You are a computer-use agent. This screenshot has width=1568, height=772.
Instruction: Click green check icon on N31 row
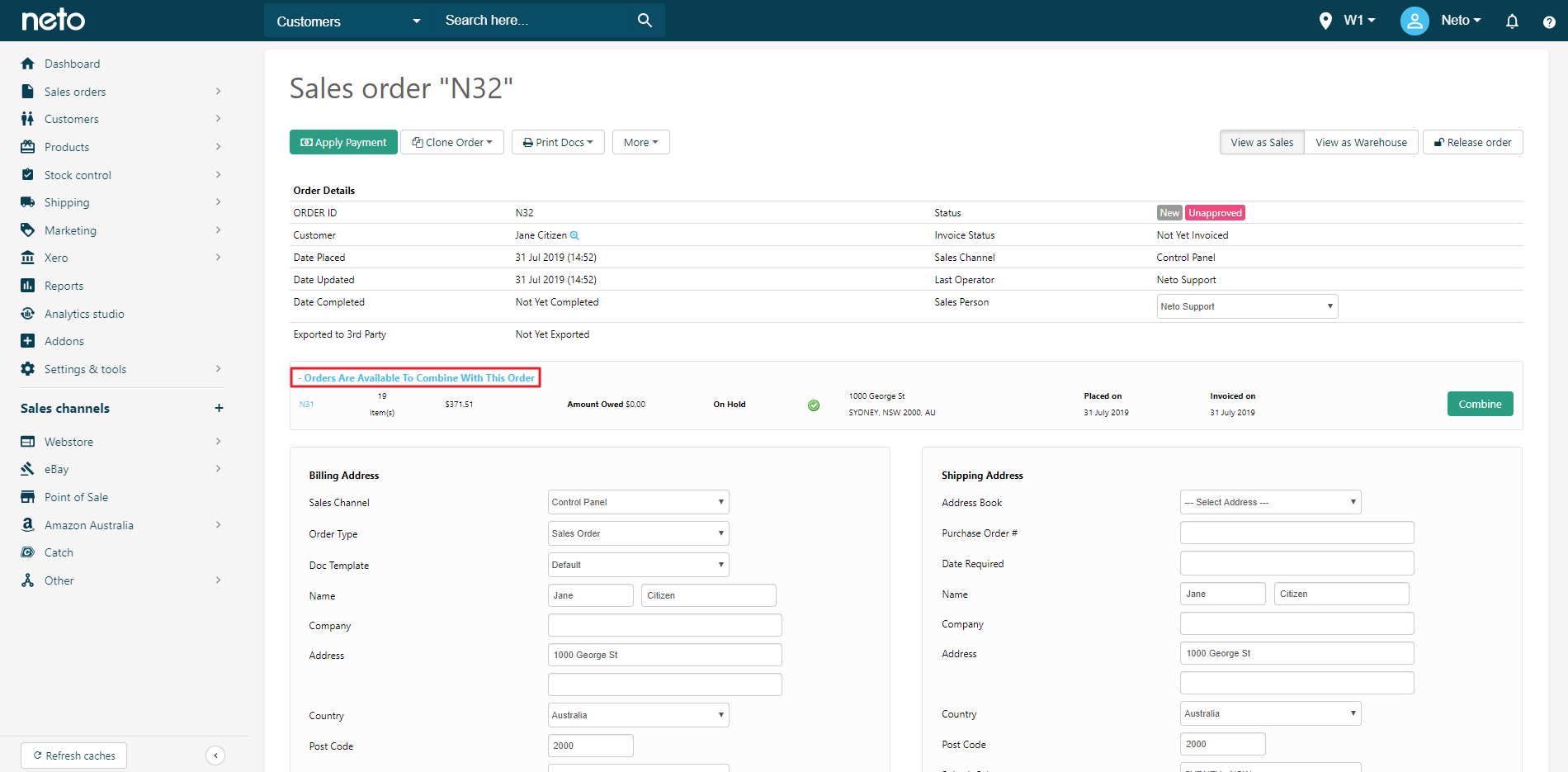click(x=814, y=405)
